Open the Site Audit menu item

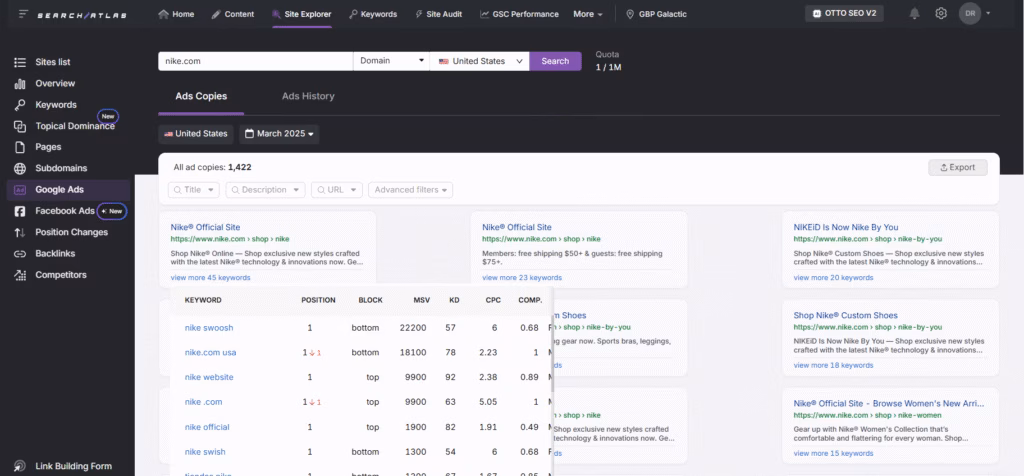click(439, 14)
